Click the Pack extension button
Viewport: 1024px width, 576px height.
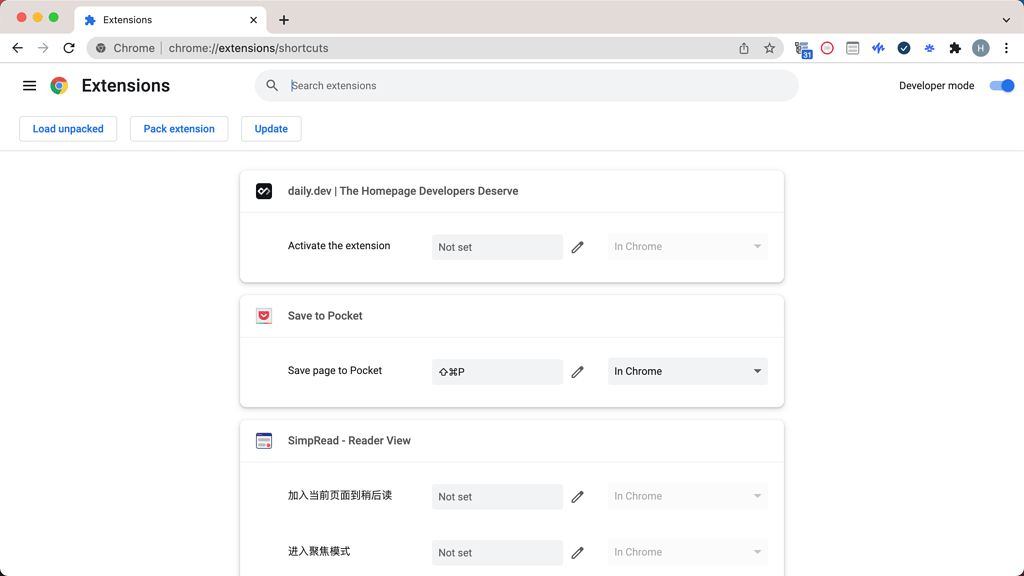178,128
